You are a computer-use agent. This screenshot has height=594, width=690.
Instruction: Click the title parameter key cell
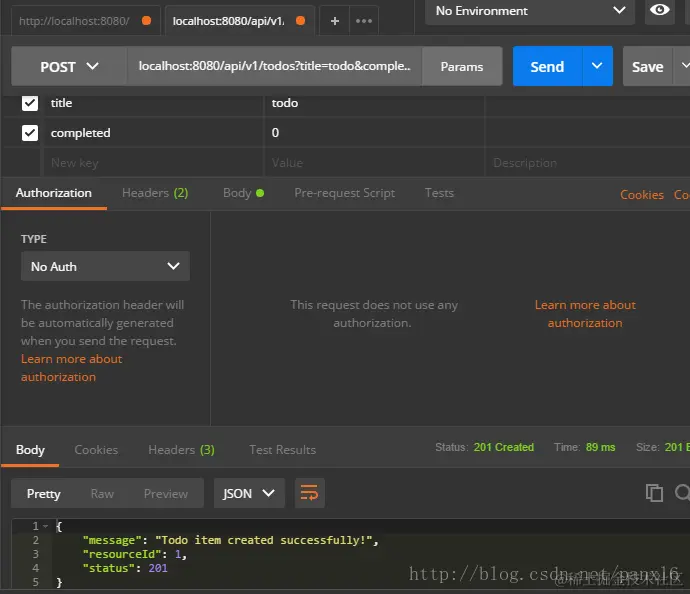click(x=154, y=103)
